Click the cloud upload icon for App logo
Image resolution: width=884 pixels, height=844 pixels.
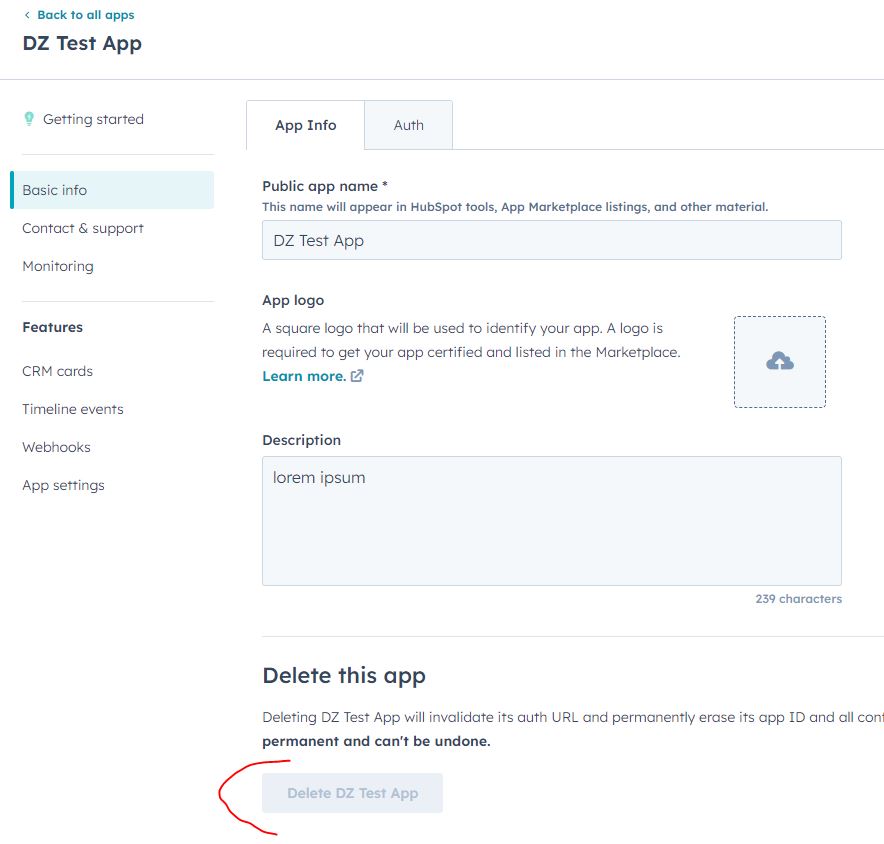tap(779, 360)
